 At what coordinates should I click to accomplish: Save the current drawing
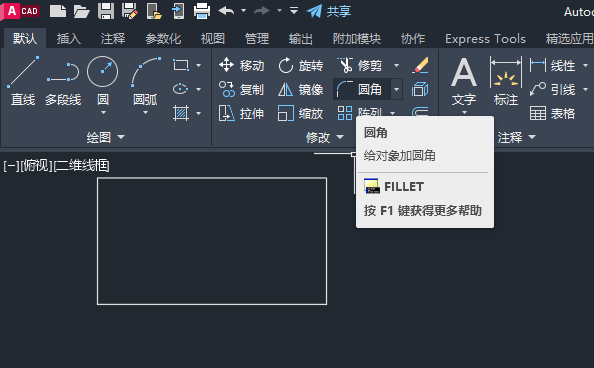[x=106, y=11]
